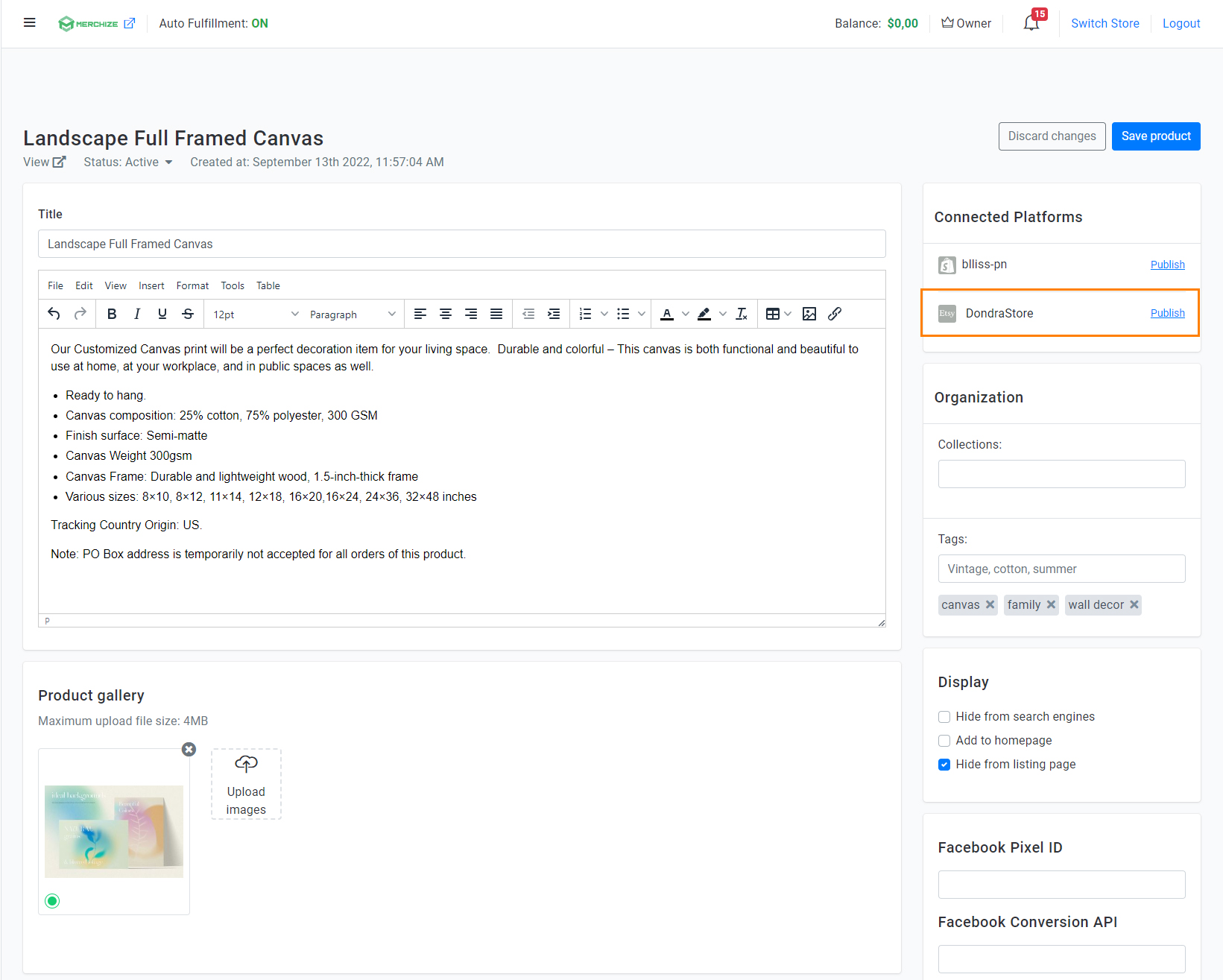Publish to DondraStore

[x=1167, y=313]
